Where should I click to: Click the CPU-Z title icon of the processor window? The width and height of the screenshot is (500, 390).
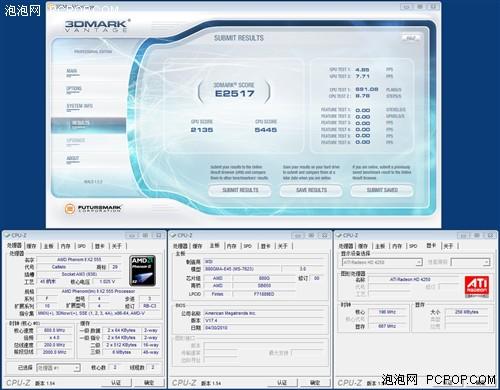tap(7, 235)
